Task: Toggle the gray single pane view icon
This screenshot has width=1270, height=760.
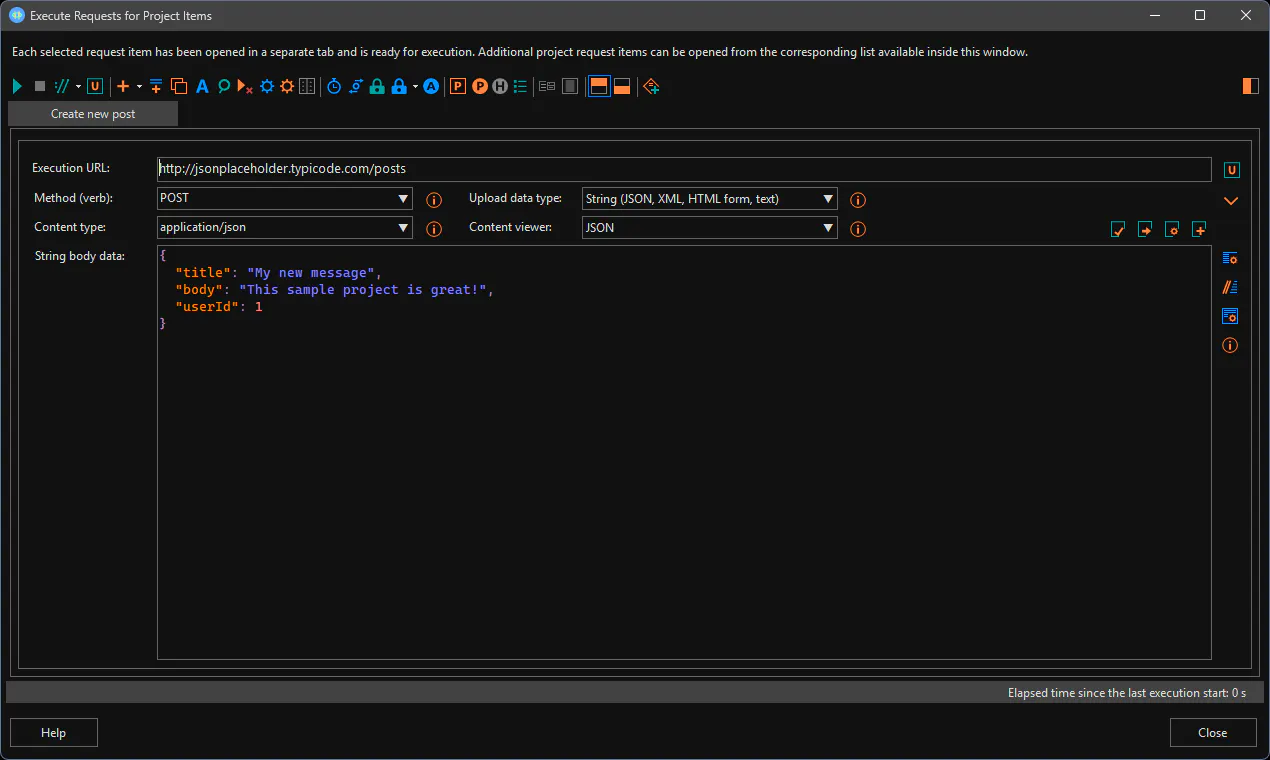Action: click(570, 87)
